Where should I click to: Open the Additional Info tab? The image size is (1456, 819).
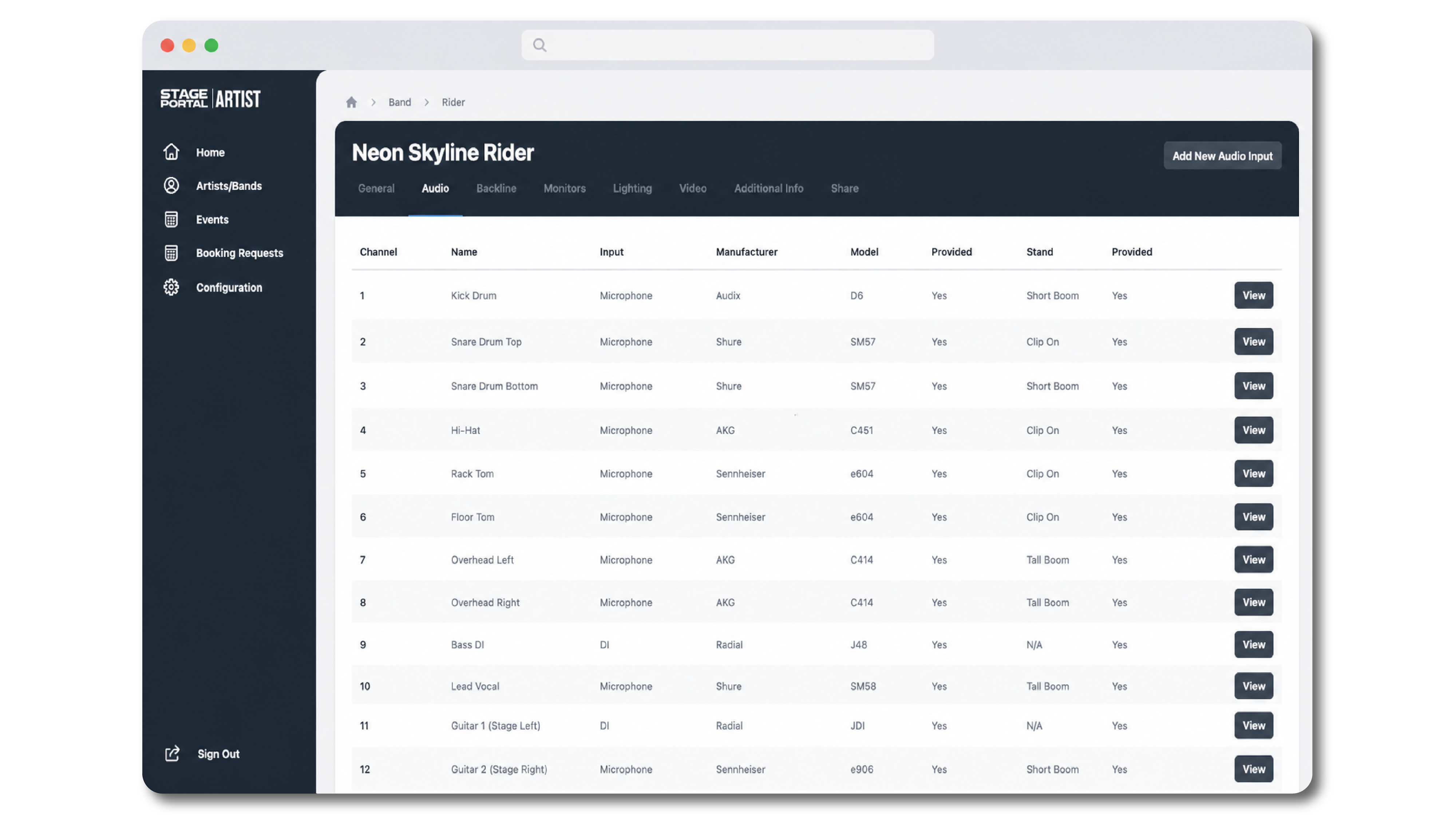click(x=769, y=188)
